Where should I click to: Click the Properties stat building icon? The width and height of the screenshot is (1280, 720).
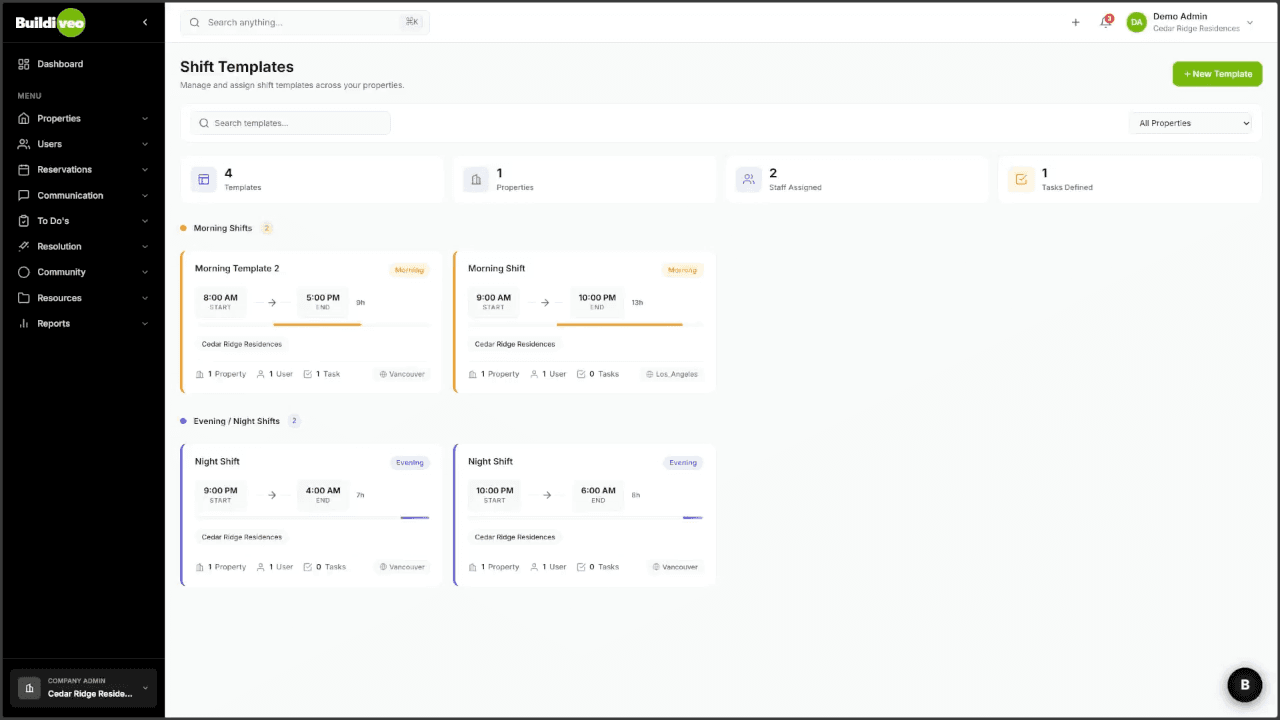[476, 179]
